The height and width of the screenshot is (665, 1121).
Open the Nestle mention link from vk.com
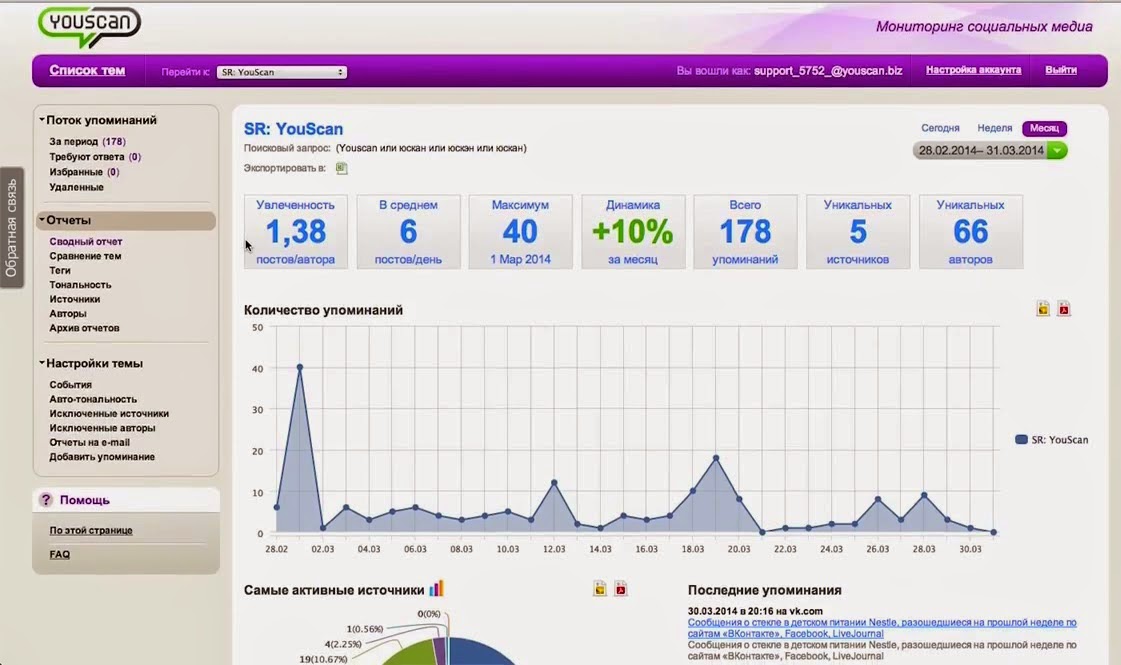coord(882,628)
